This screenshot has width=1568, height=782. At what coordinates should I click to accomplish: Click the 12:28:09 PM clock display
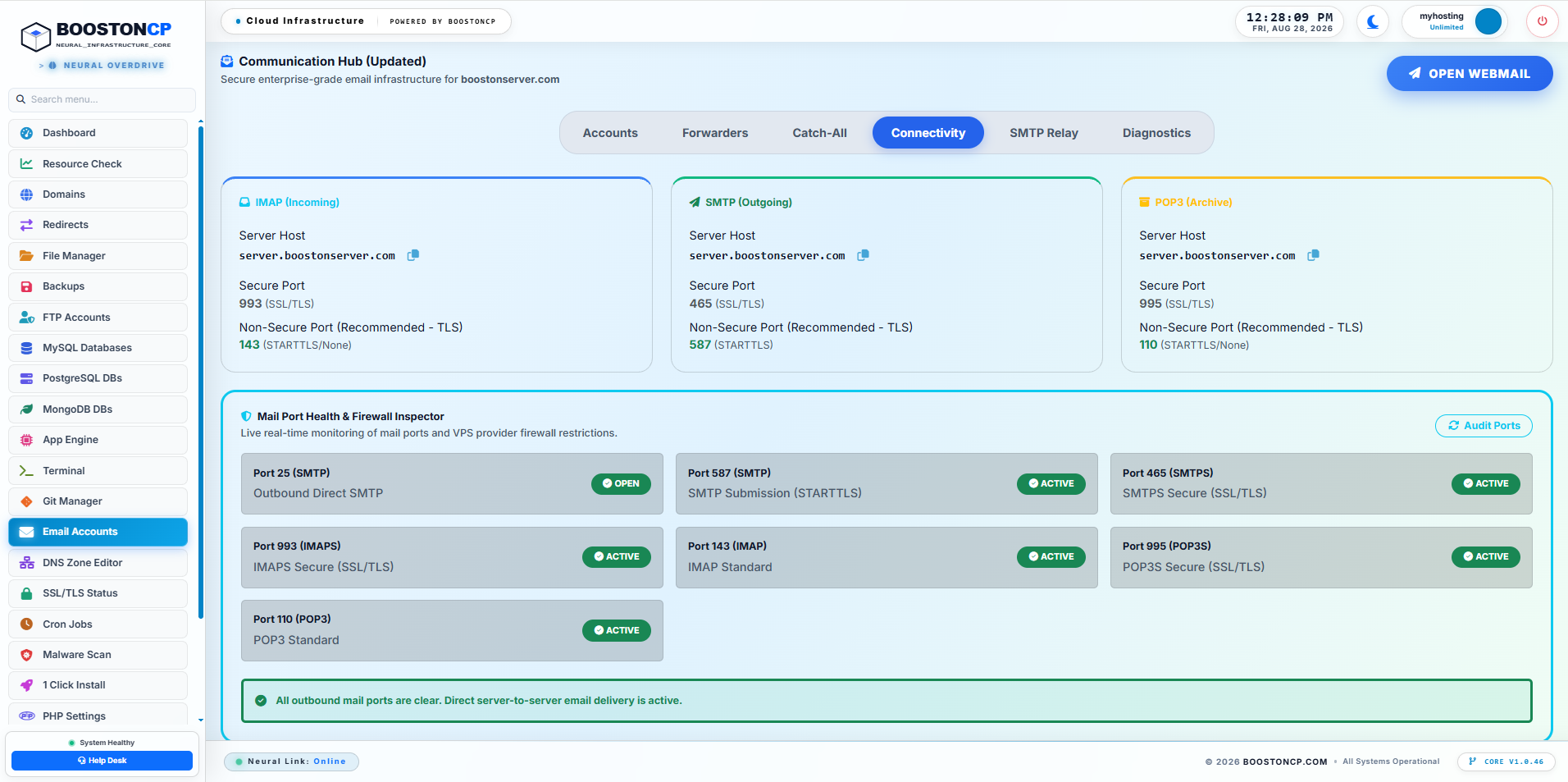coord(1289,17)
